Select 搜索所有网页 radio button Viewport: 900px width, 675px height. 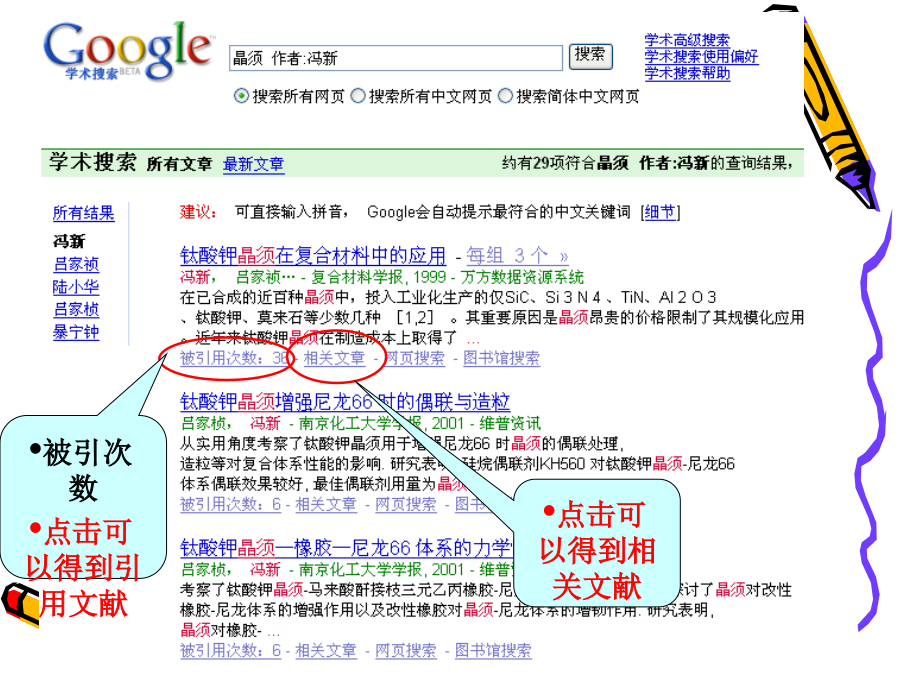point(241,96)
